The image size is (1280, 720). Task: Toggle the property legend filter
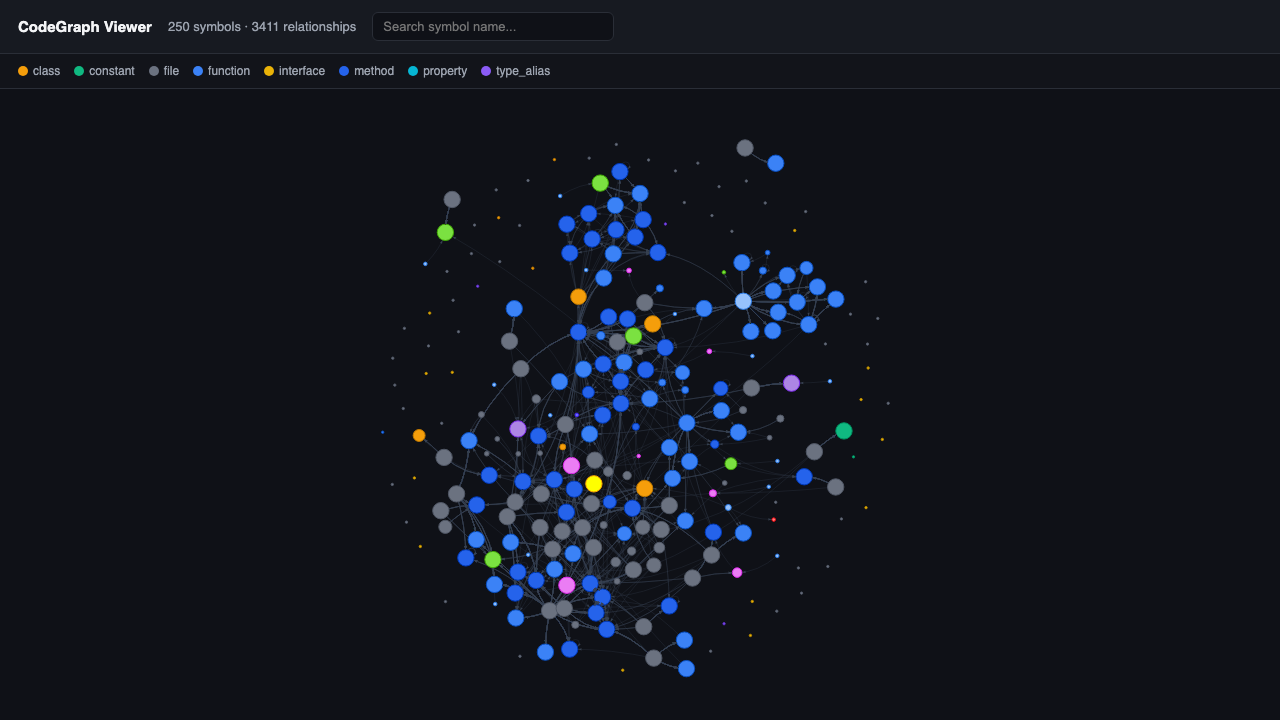pyautogui.click(x=437, y=71)
